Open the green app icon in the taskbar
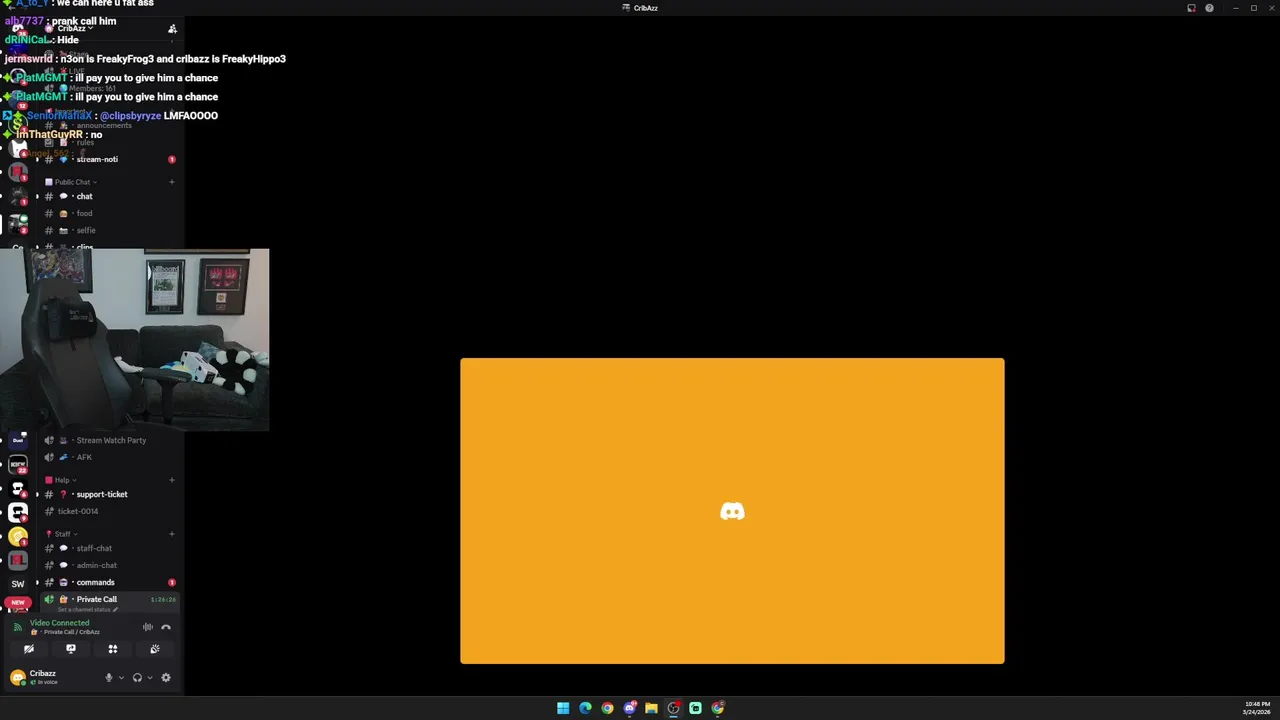 click(695, 708)
